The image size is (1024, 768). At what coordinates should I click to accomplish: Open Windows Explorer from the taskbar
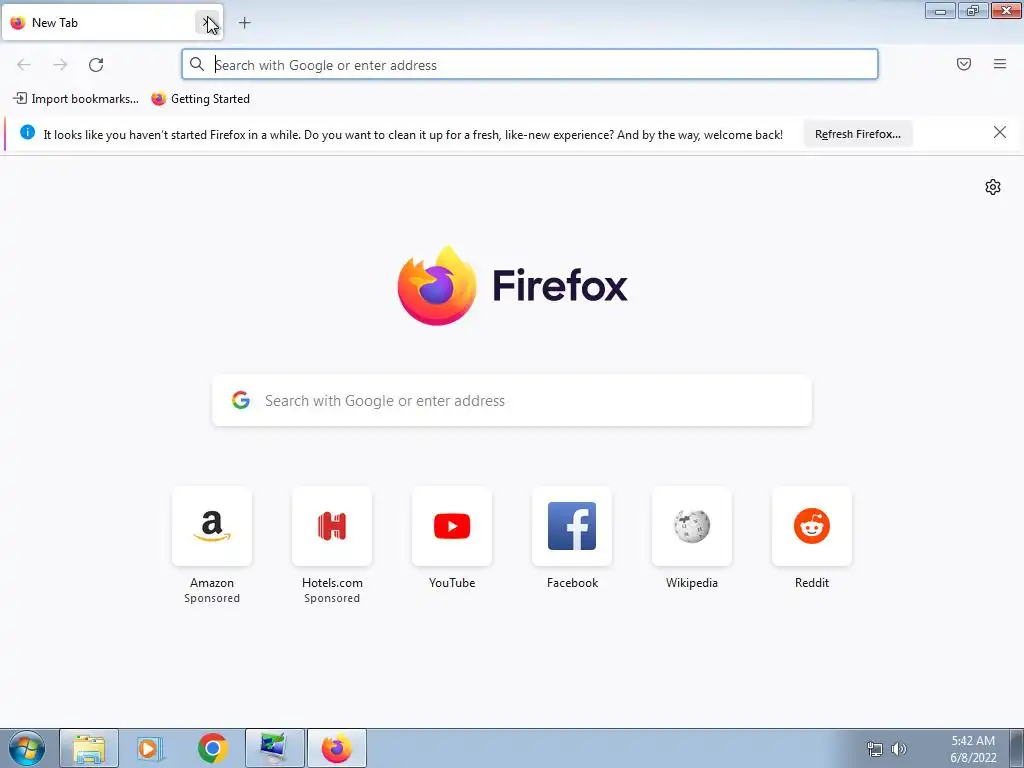(89, 748)
